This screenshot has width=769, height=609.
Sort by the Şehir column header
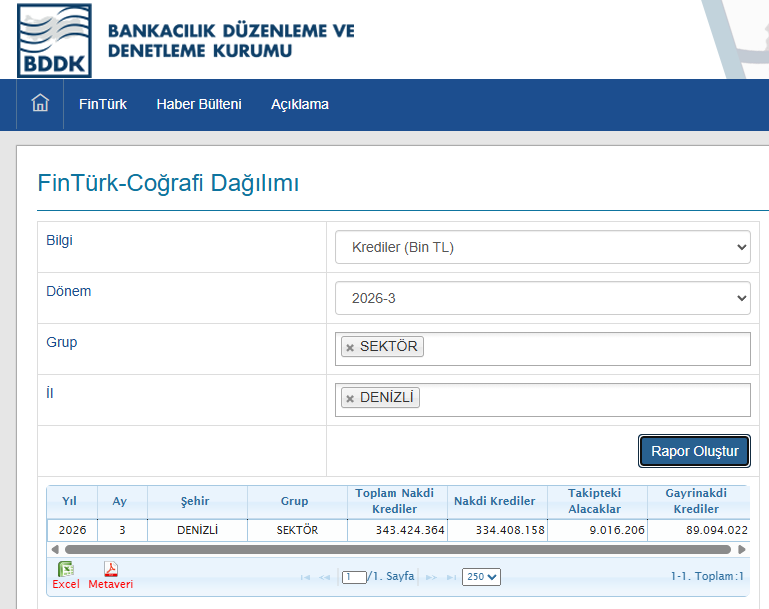[x=197, y=501]
